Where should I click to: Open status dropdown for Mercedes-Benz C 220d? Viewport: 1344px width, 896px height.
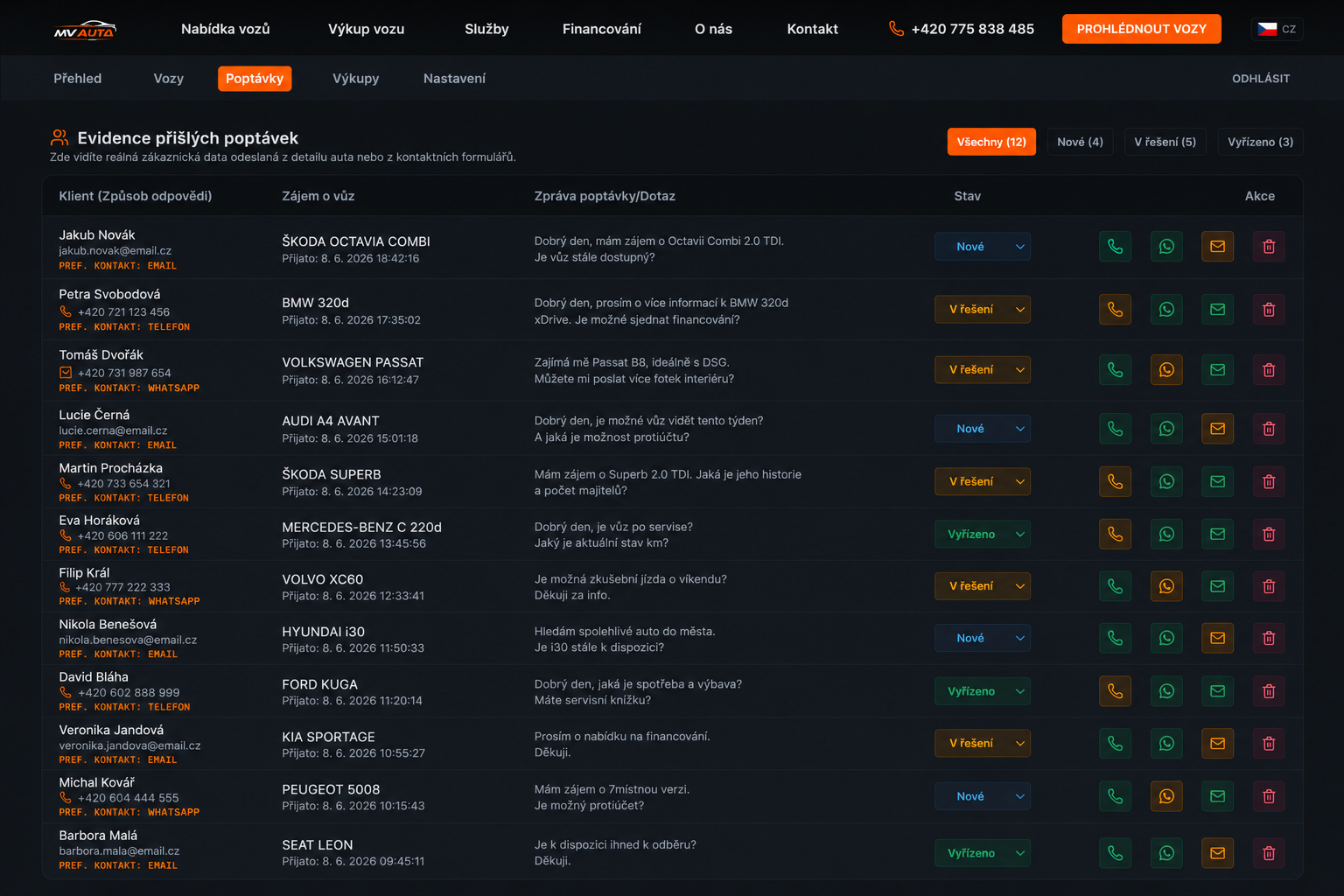[x=983, y=534]
